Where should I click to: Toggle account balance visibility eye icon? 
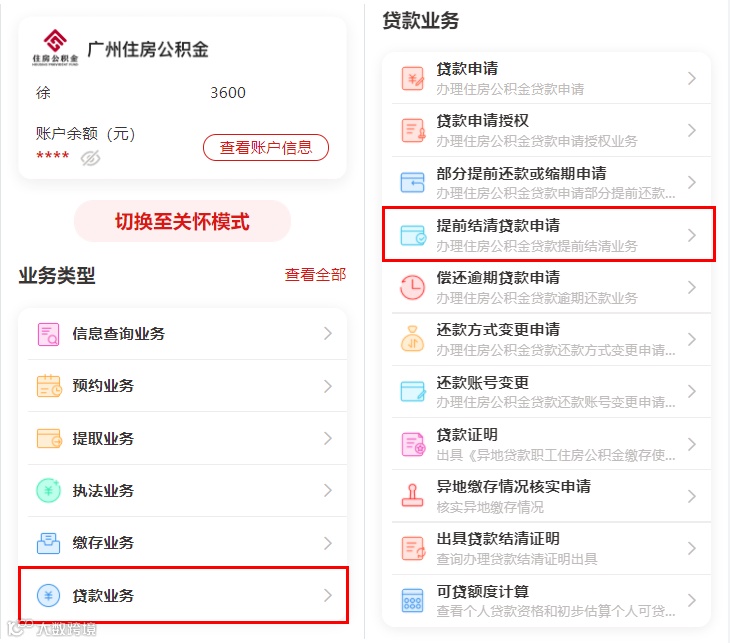91,158
